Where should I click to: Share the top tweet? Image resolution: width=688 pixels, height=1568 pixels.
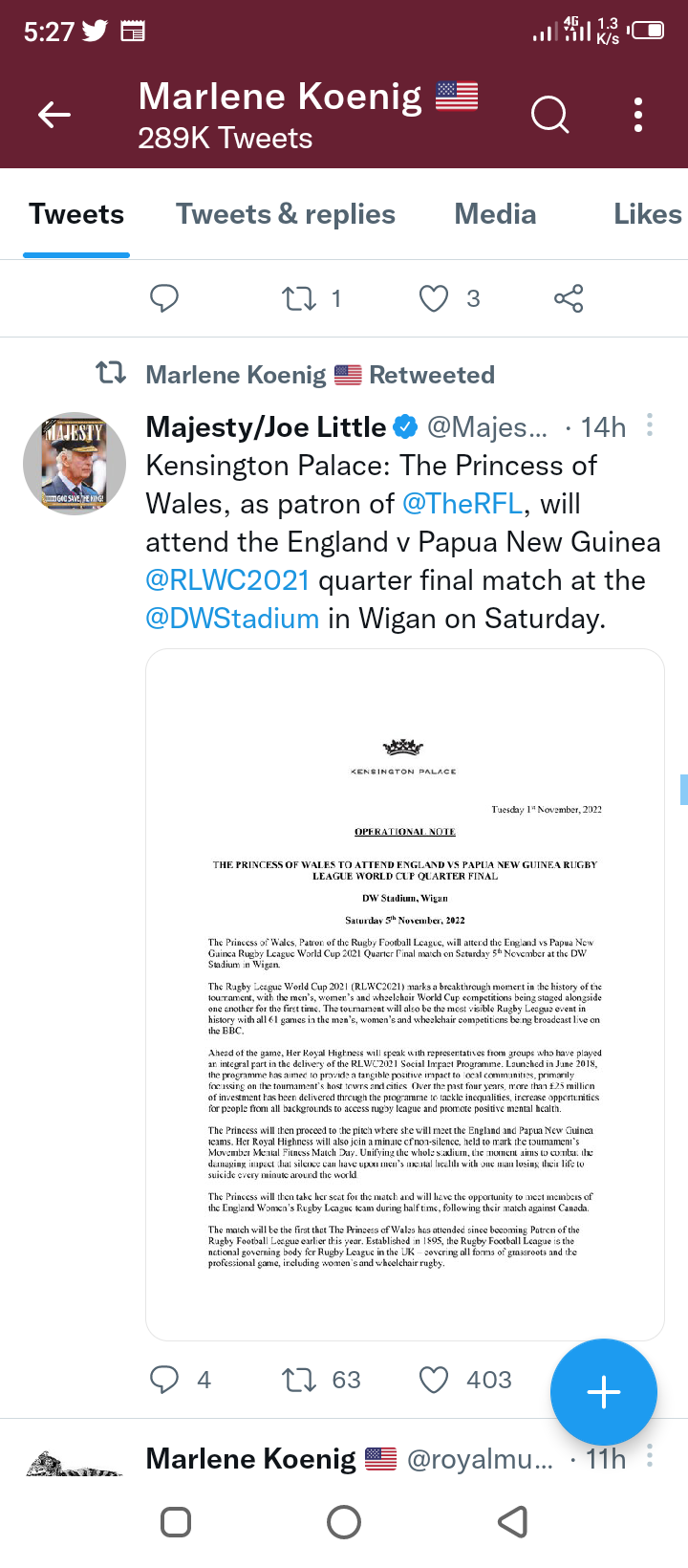click(x=569, y=298)
